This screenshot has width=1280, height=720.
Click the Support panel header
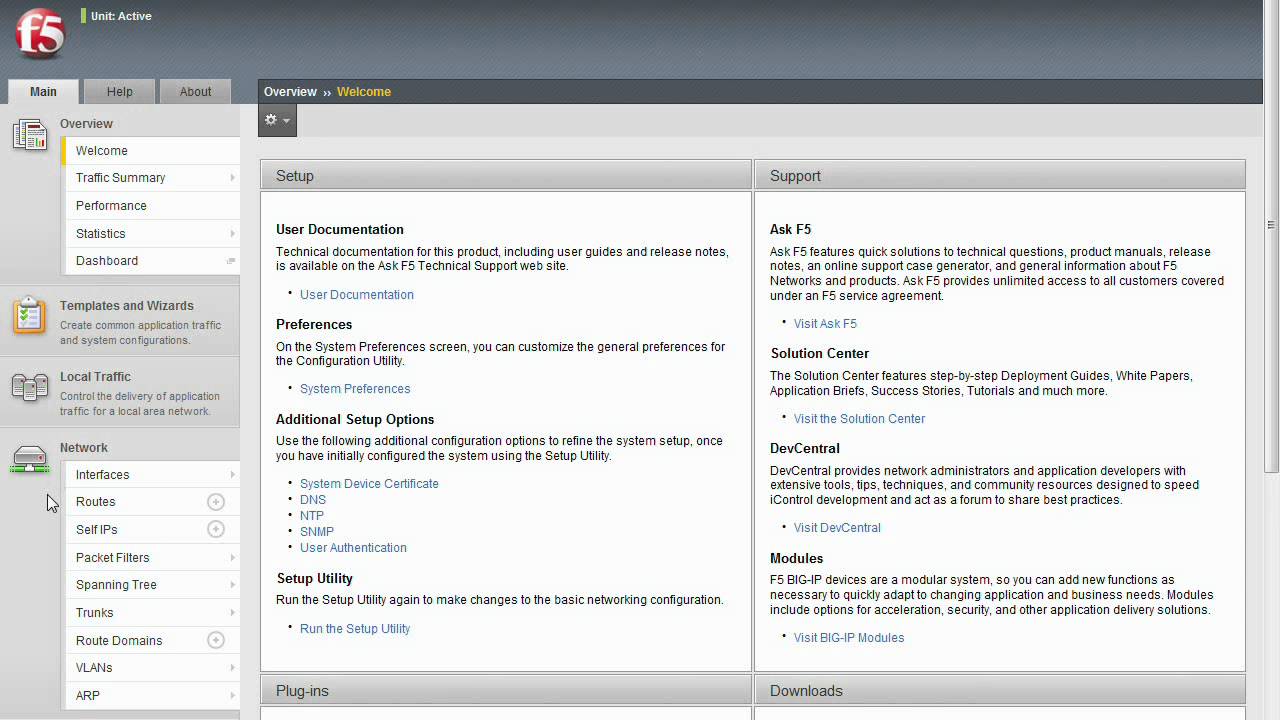coord(1000,175)
